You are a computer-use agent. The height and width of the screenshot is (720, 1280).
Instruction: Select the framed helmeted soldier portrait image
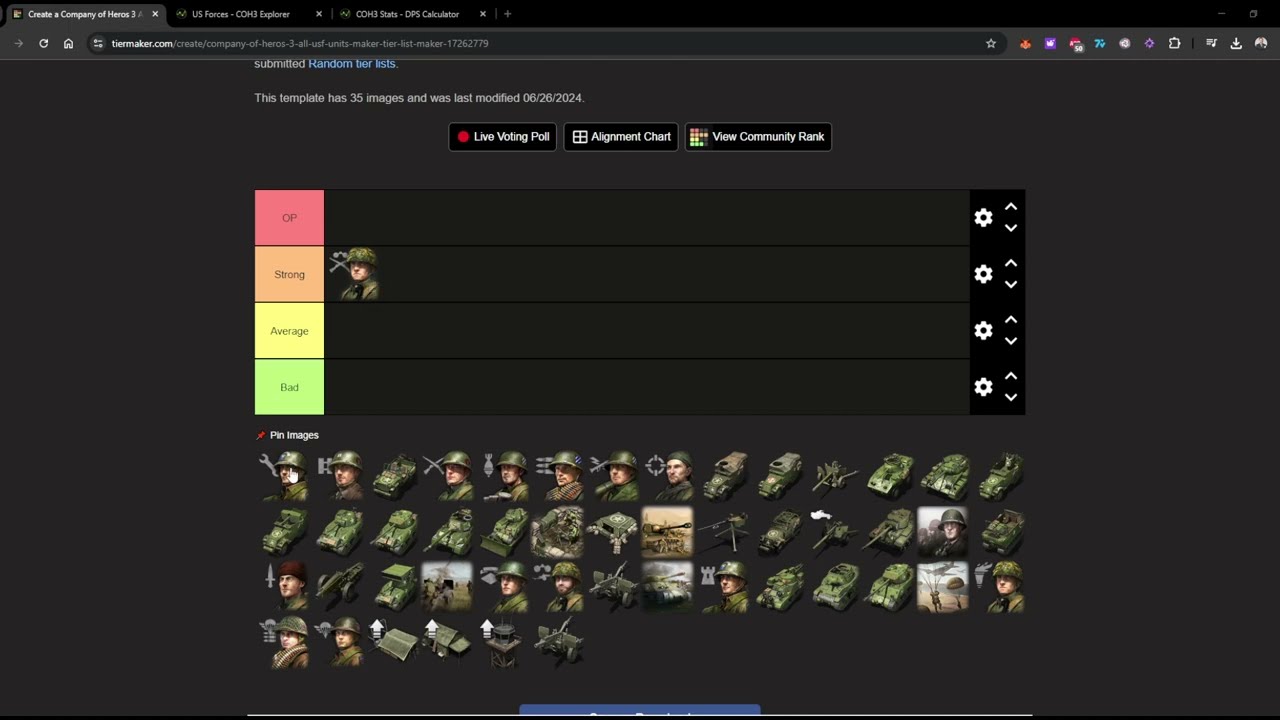(943, 531)
